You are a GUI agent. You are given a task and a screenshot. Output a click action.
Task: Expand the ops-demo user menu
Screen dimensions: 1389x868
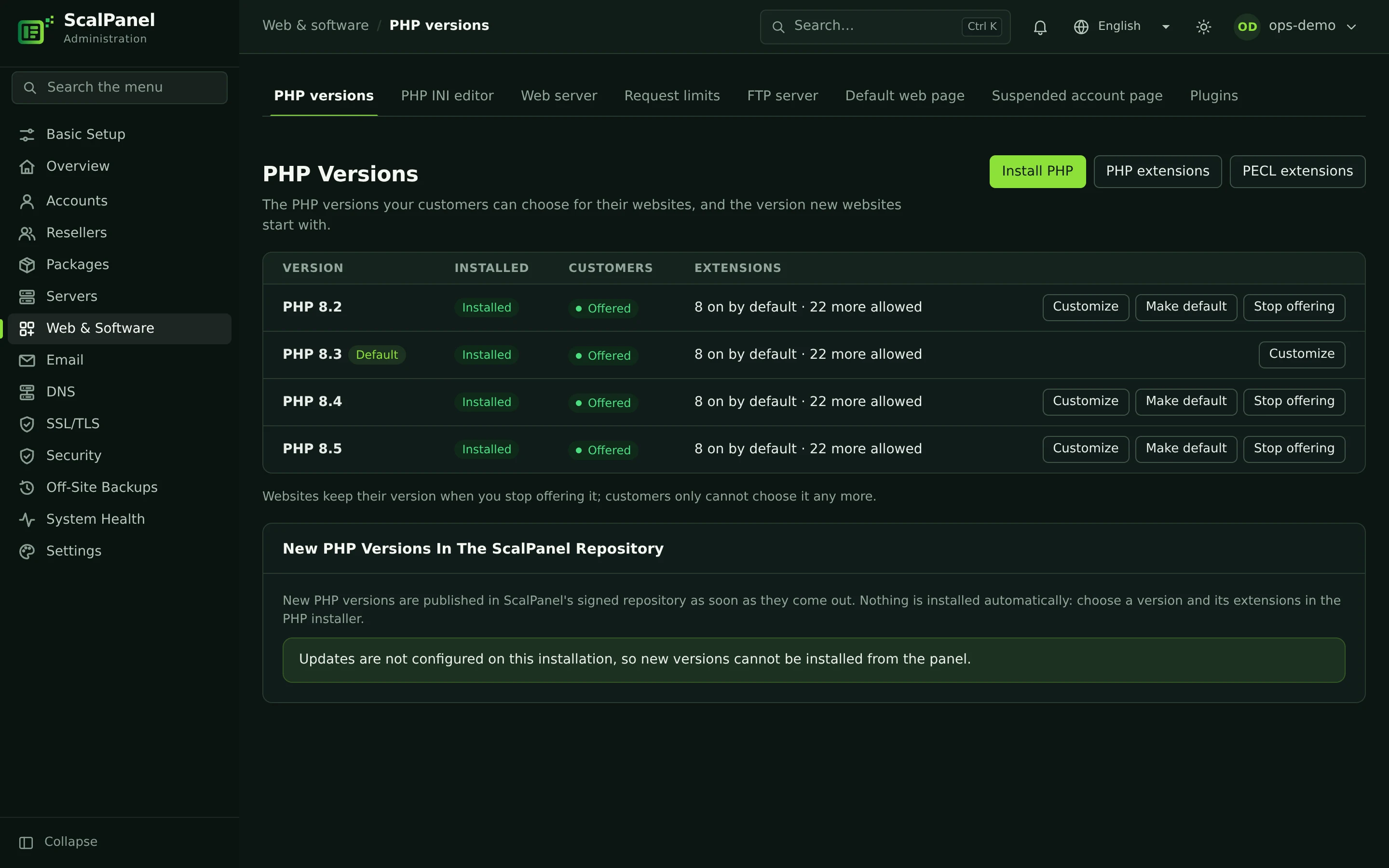coord(1295,27)
